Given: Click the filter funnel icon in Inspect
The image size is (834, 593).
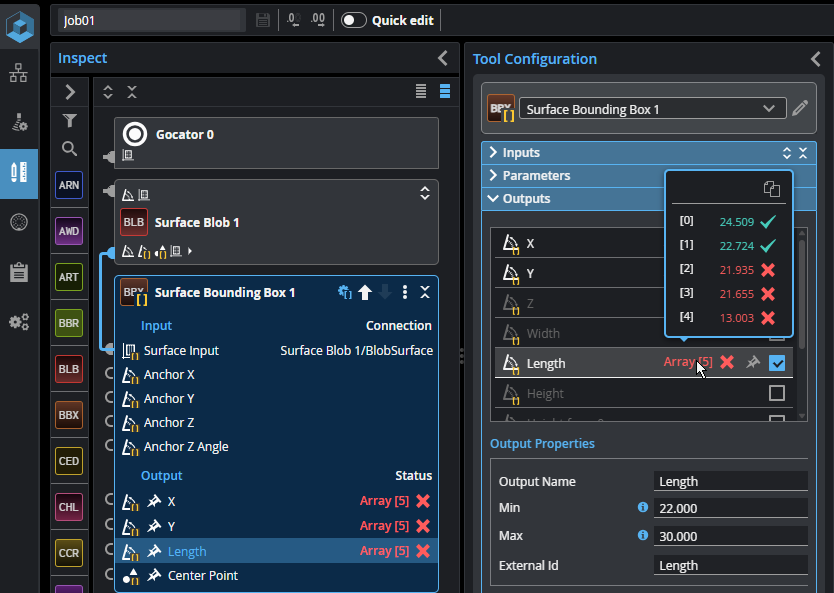Looking at the screenshot, I should [x=69, y=121].
